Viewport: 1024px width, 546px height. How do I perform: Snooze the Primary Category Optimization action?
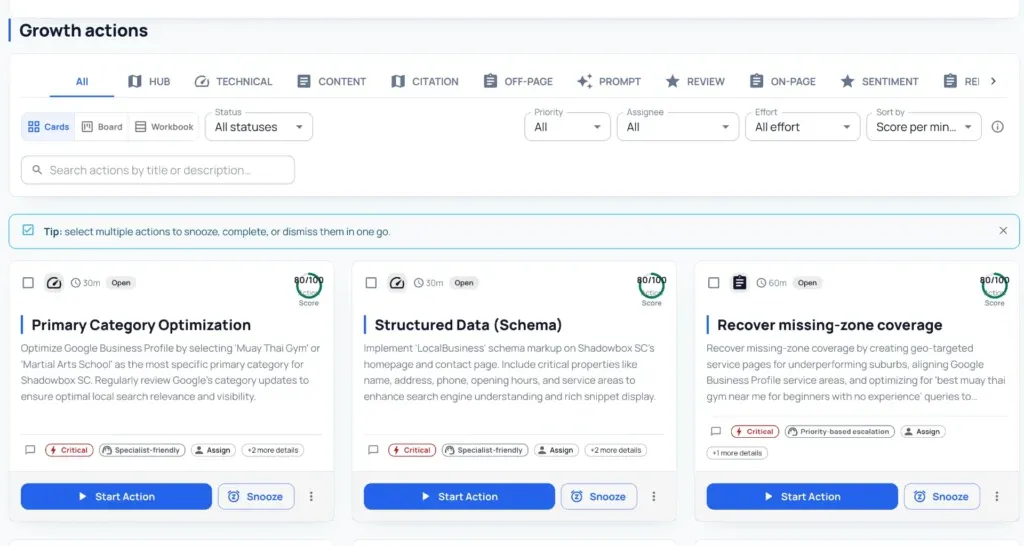[256, 496]
